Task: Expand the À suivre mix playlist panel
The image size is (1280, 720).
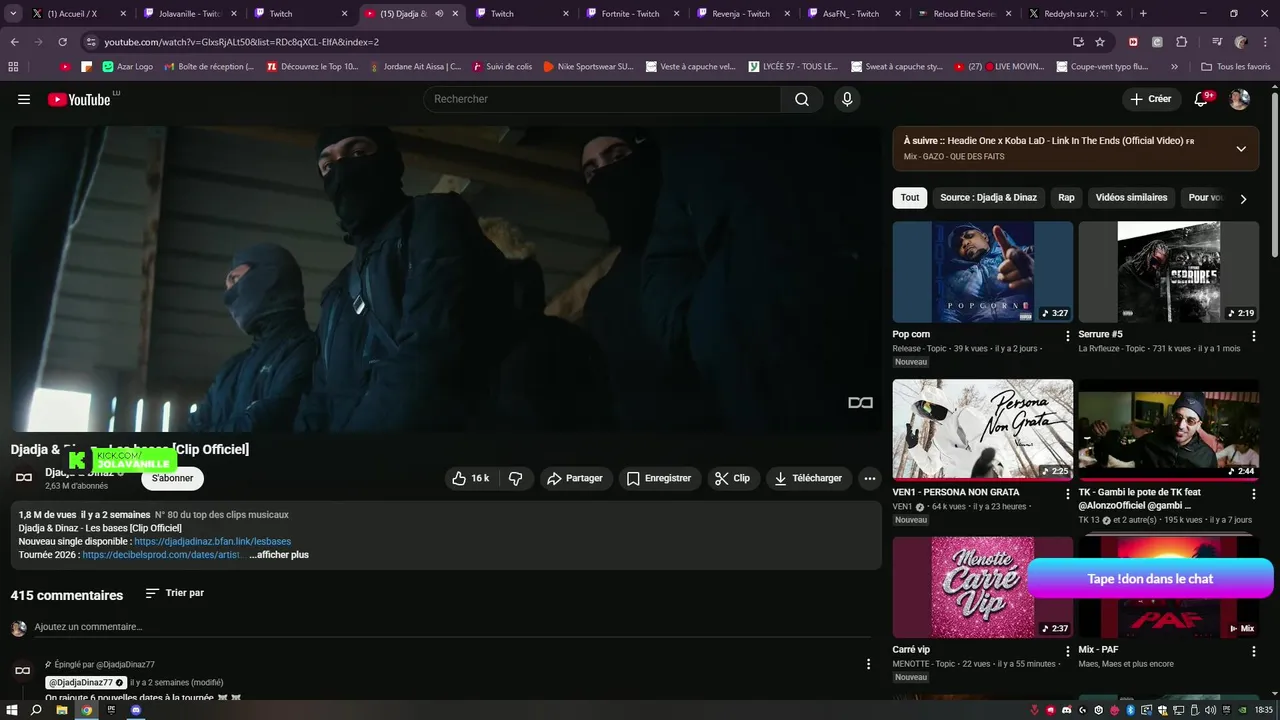Action: [x=1241, y=149]
